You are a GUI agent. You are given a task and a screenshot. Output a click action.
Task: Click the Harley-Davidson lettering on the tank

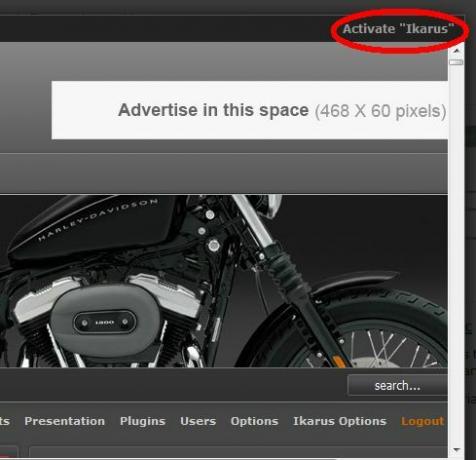[x=98, y=219]
